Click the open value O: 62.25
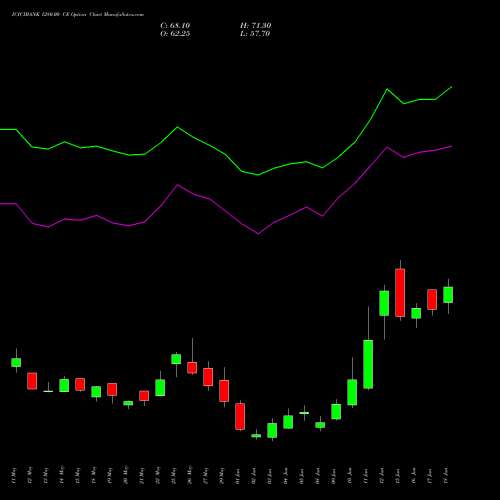500x500 pixels. 175,34
